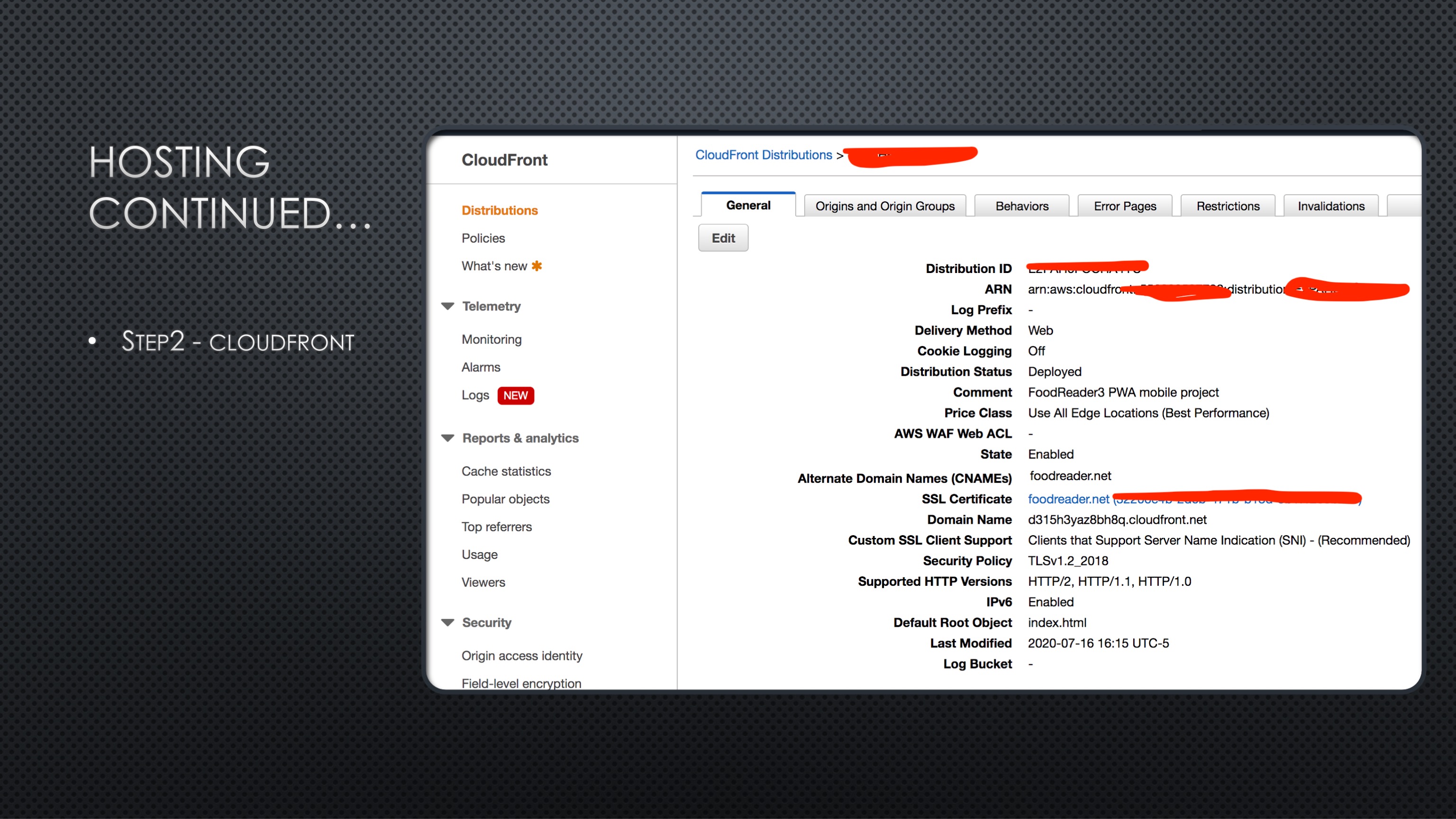Click the Deployed distribution status value

point(1054,372)
